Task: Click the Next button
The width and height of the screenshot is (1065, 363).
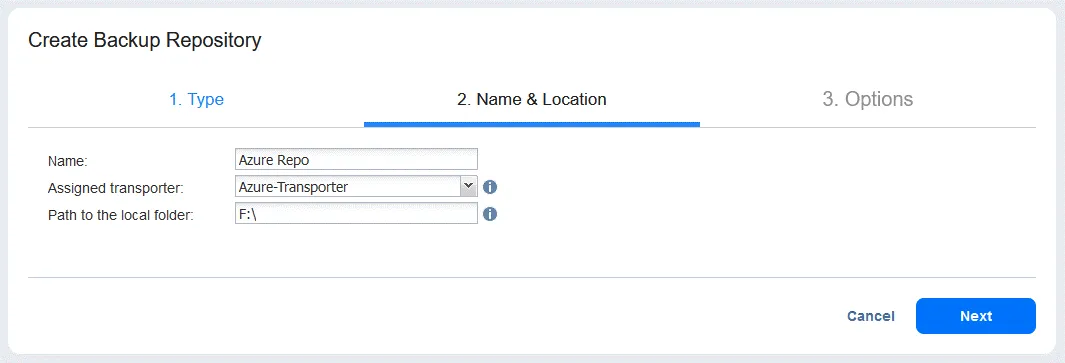Action: 975,316
